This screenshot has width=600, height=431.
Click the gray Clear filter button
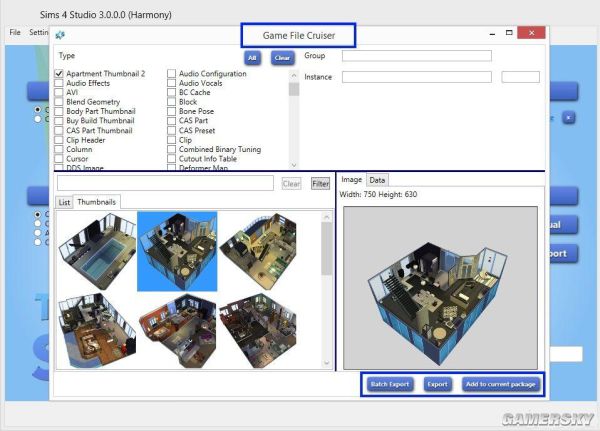pos(291,184)
